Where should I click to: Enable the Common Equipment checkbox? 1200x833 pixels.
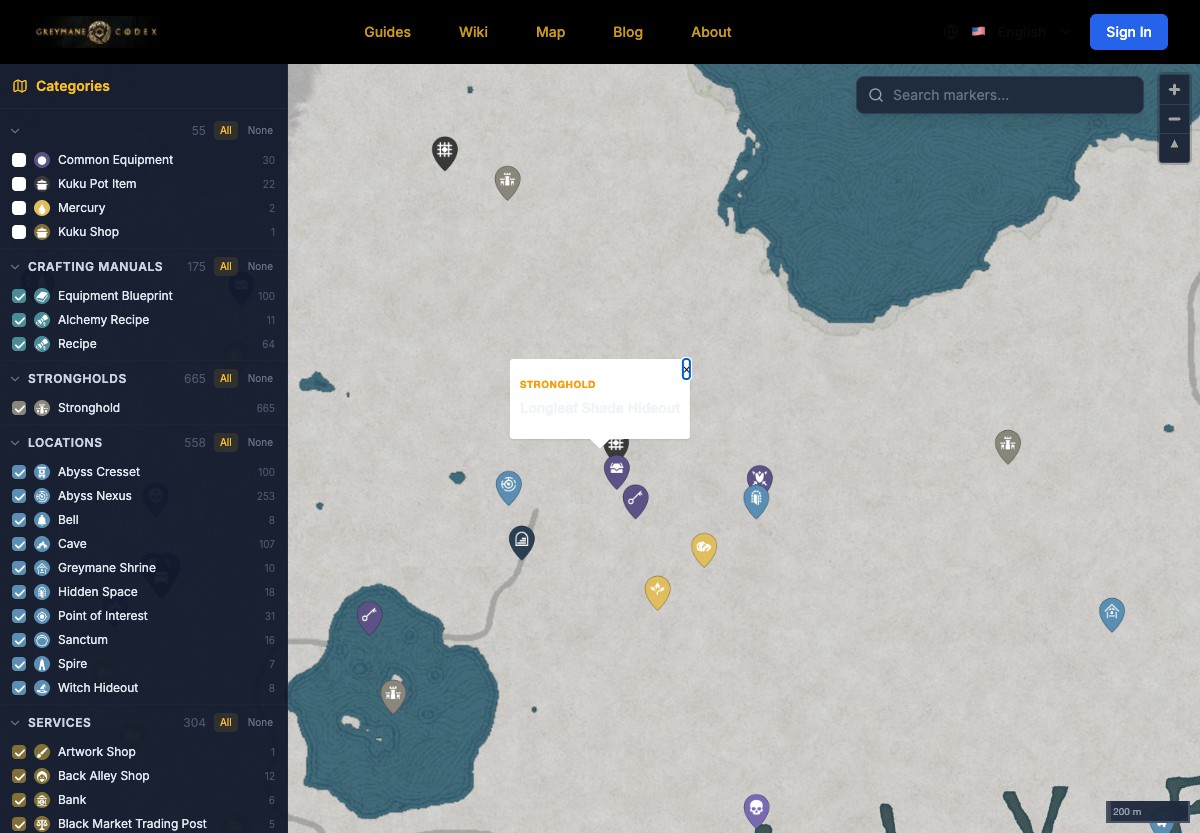pos(19,160)
